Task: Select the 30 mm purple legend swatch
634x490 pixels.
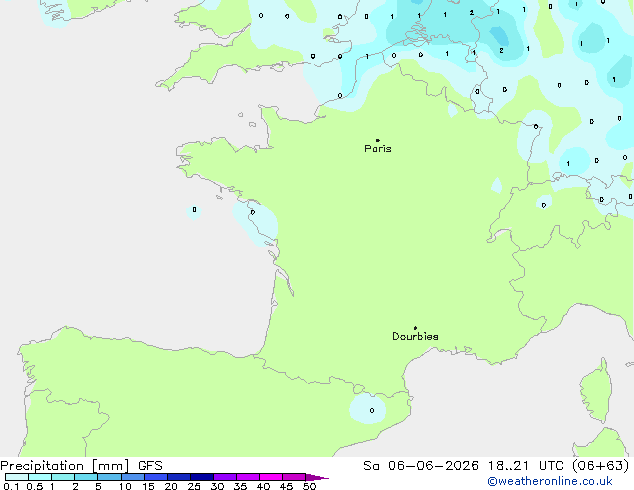Action: point(224,477)
